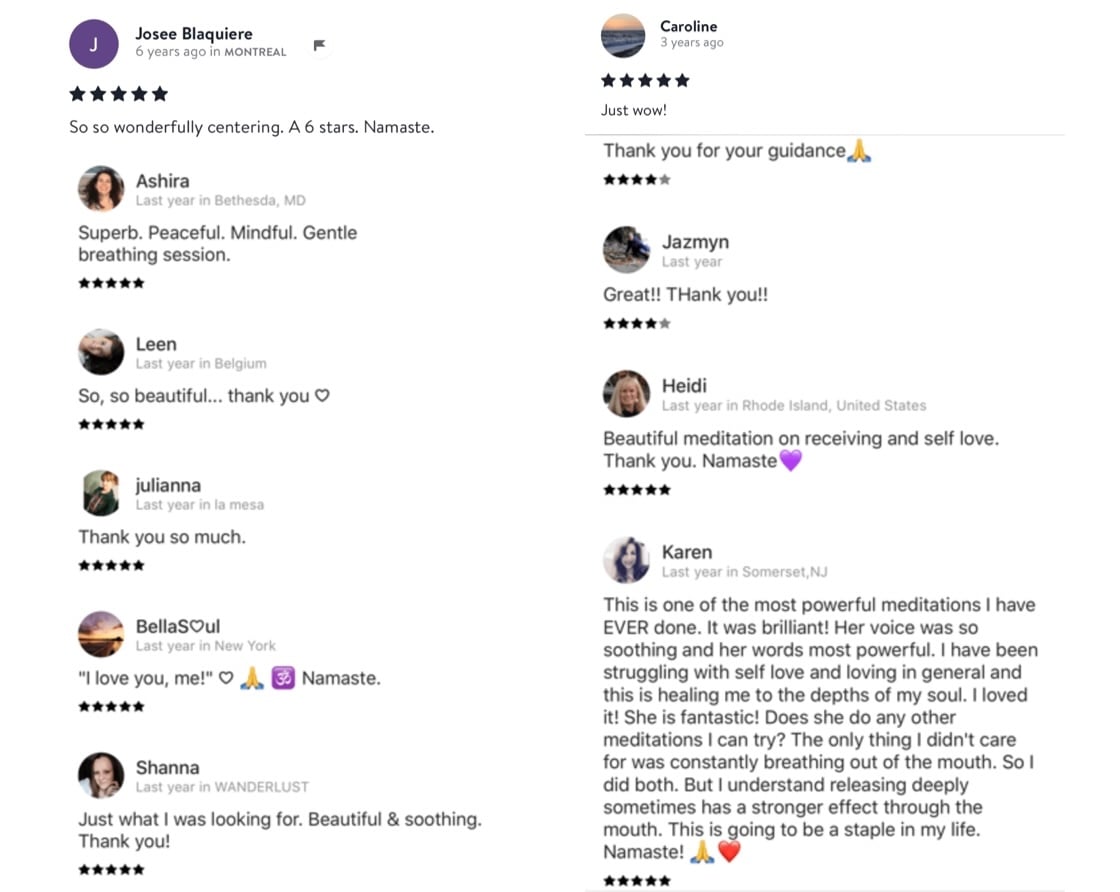This screenshot has width=1120, height=892.
Task: Click Shanna's profile photo
Action: [101, 775]
